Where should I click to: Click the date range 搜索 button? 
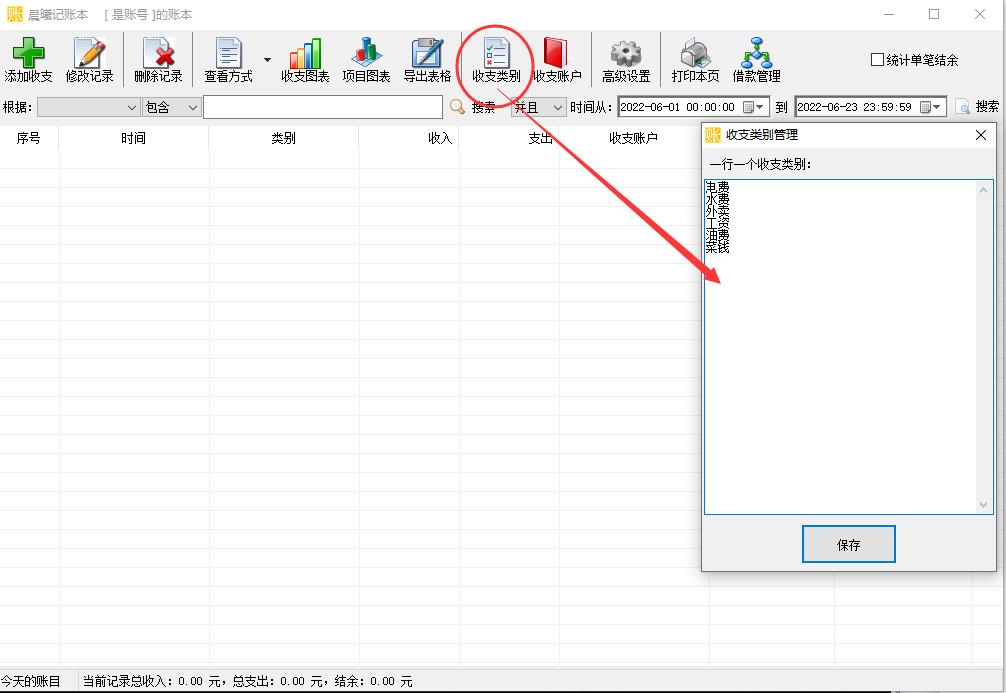click(976, 107)
